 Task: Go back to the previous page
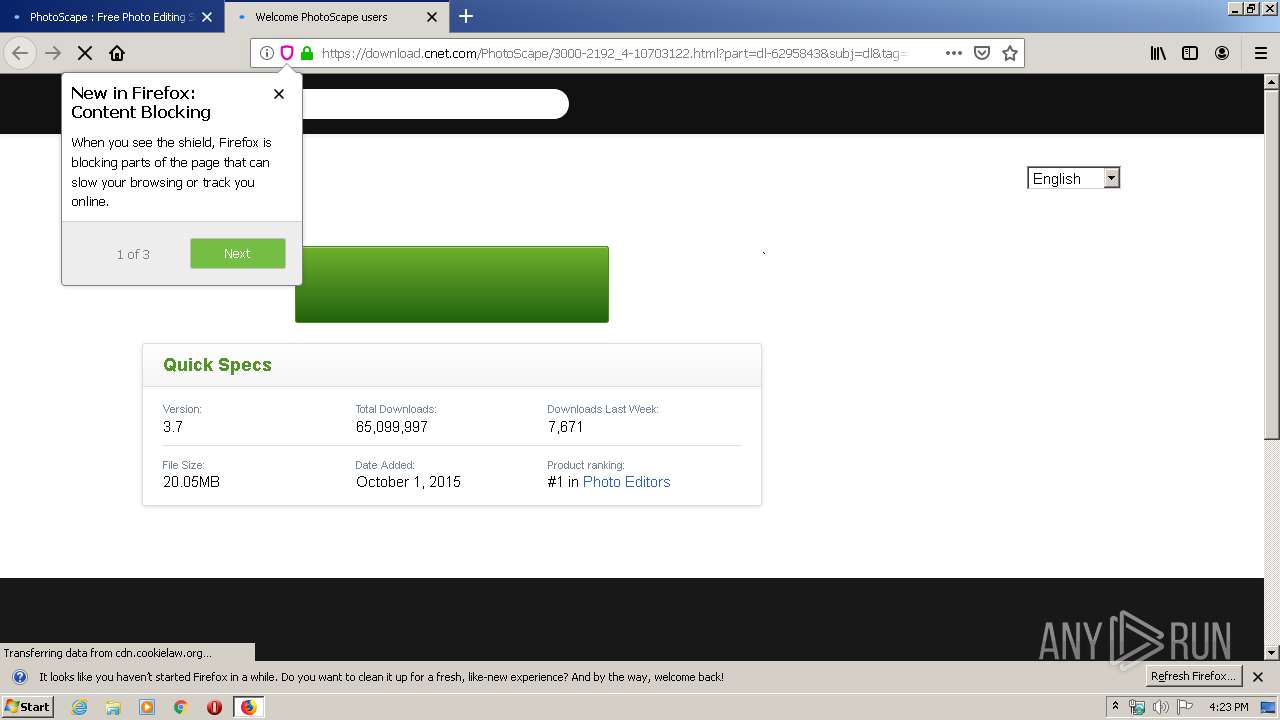click(20, 53)
